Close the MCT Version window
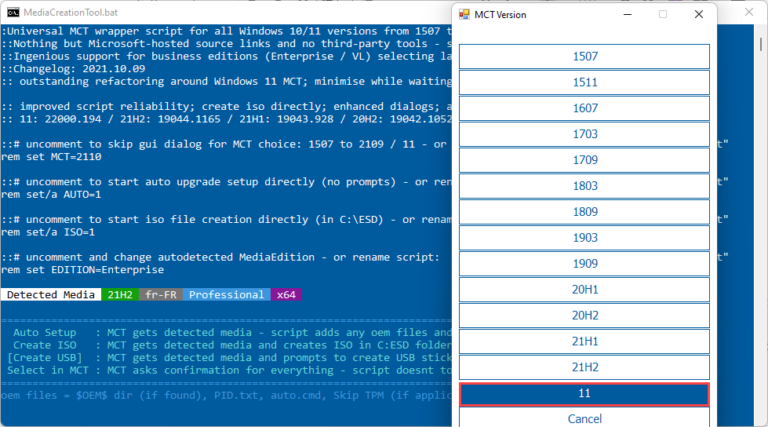This screenshot has width=768, height=427. pyautogui.click(x=698, y=15)
